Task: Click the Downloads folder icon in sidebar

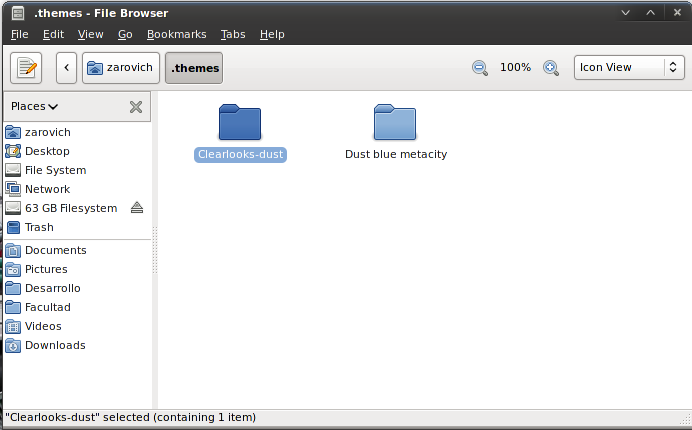Action: (x=13, y=345)
